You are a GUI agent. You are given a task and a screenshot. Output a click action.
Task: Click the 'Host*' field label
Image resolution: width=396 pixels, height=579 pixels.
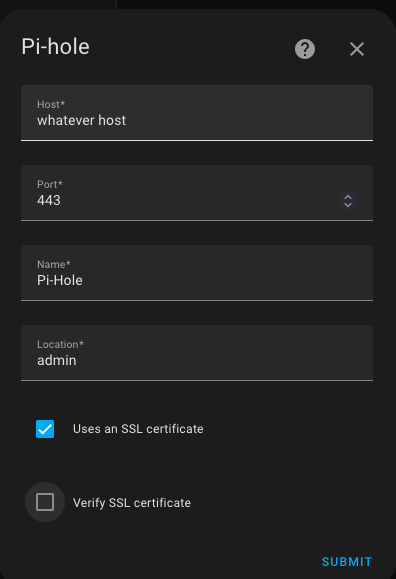[x=51, y=105]
